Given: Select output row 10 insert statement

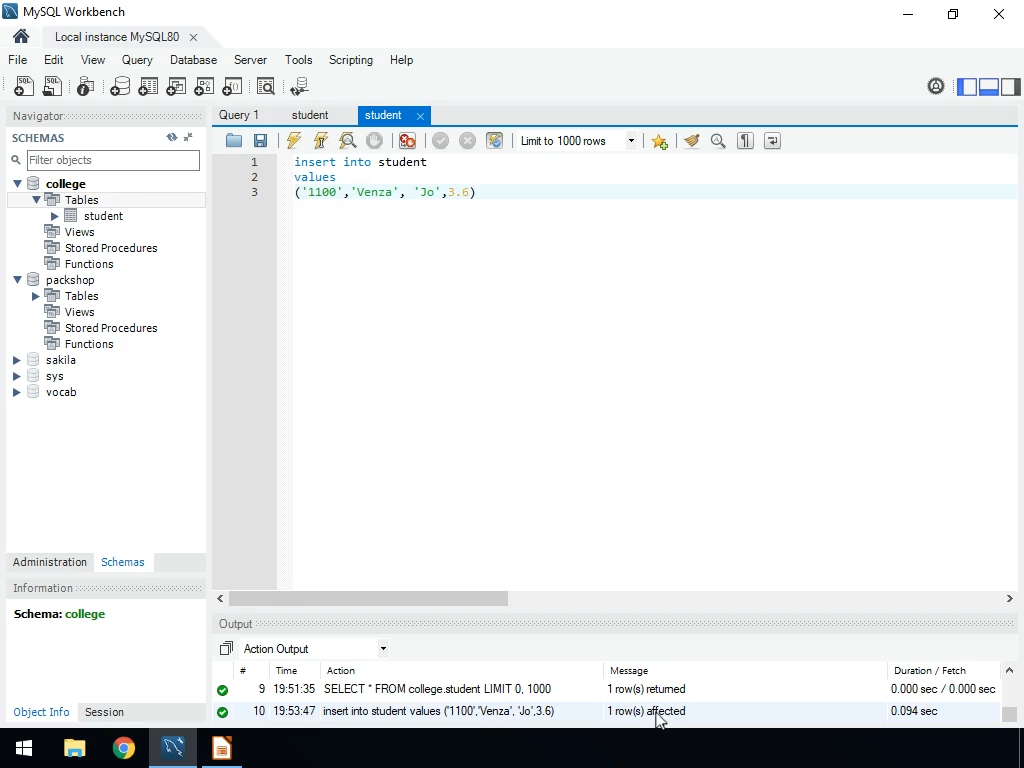Looking at the screenshot, I should pos(607,711).
